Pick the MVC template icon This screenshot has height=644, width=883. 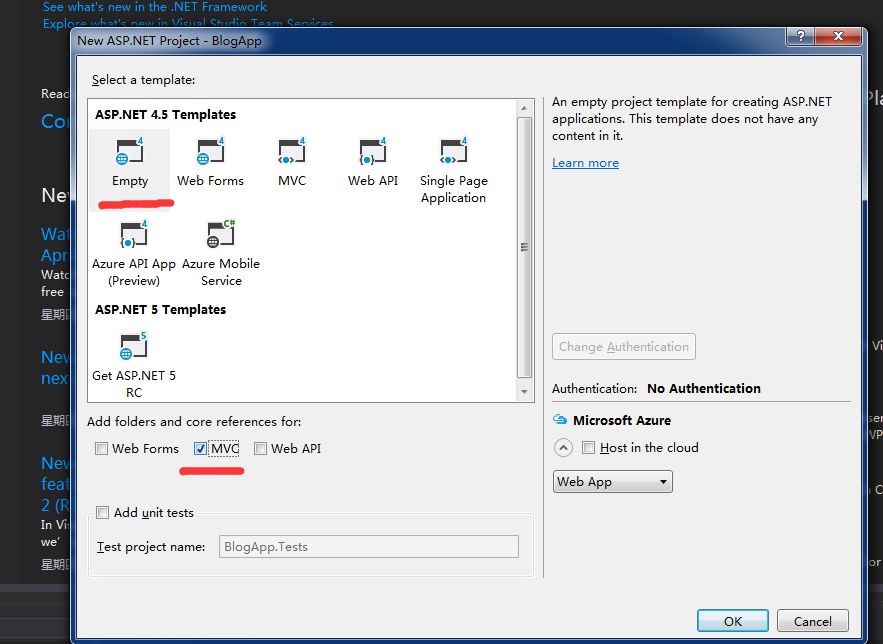click(x=292, y=151)
